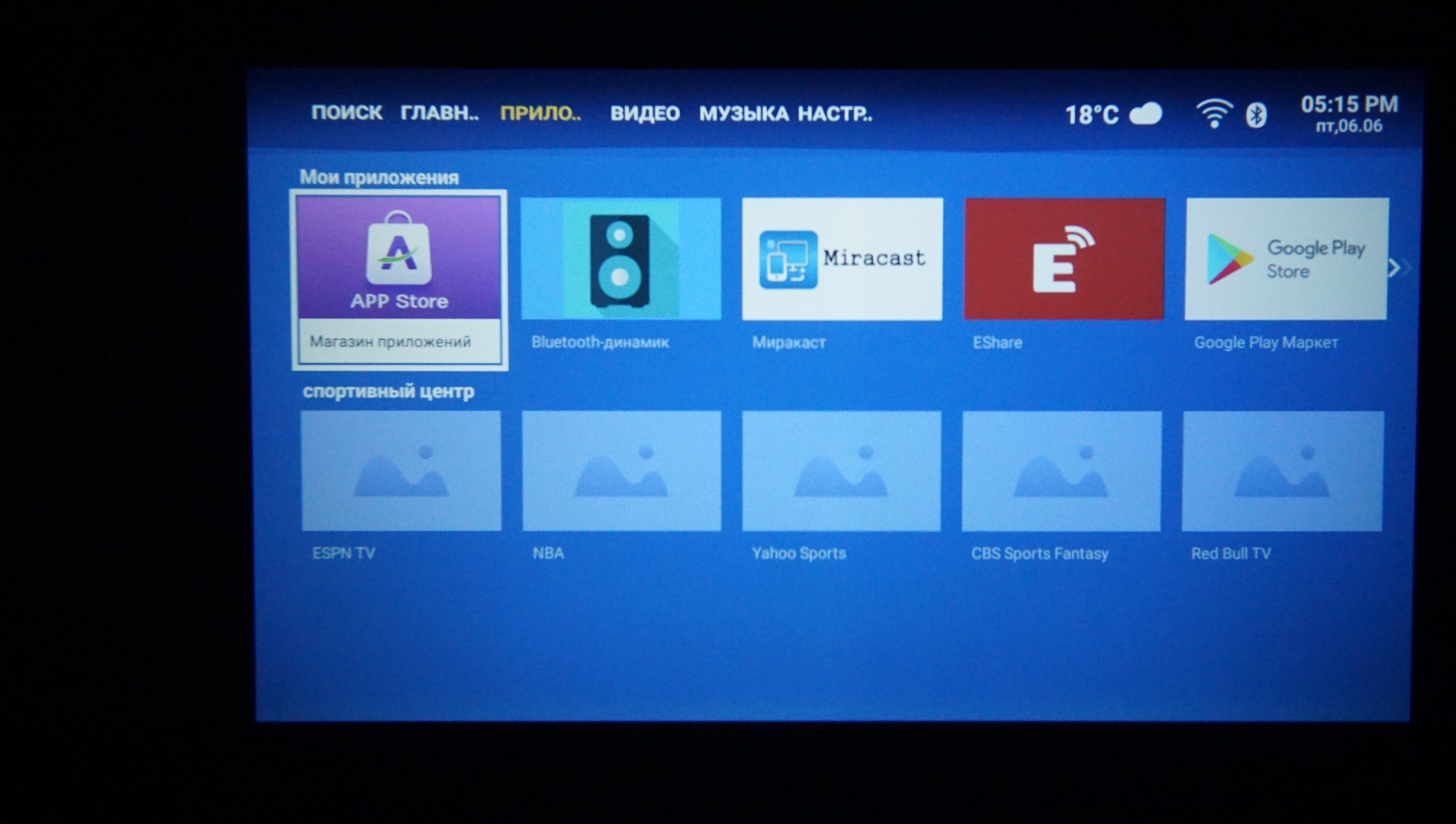Image resolution: width=1456 pixels, height=824 pixels.
Task: Open Google Play Store tile
Action: tap(1287, 259)
